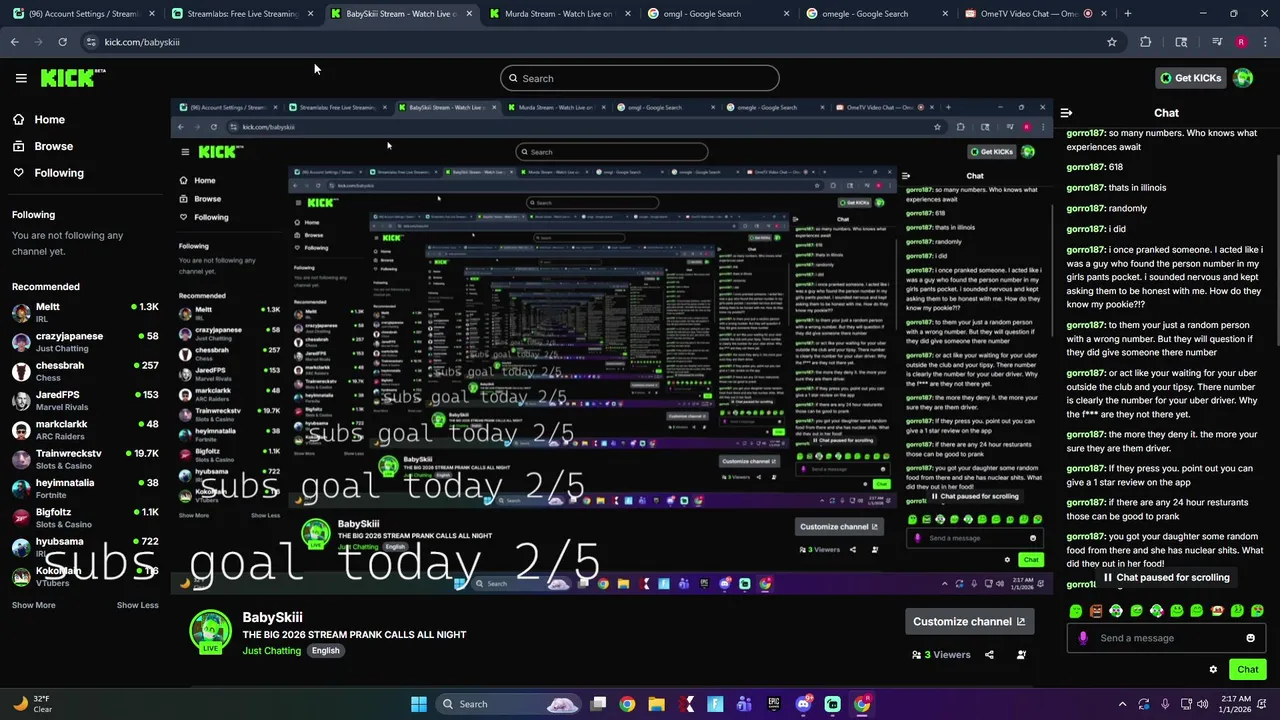
Task: Resume chat via Chat paused for scrolling
Action: (x=1166, y=578)
